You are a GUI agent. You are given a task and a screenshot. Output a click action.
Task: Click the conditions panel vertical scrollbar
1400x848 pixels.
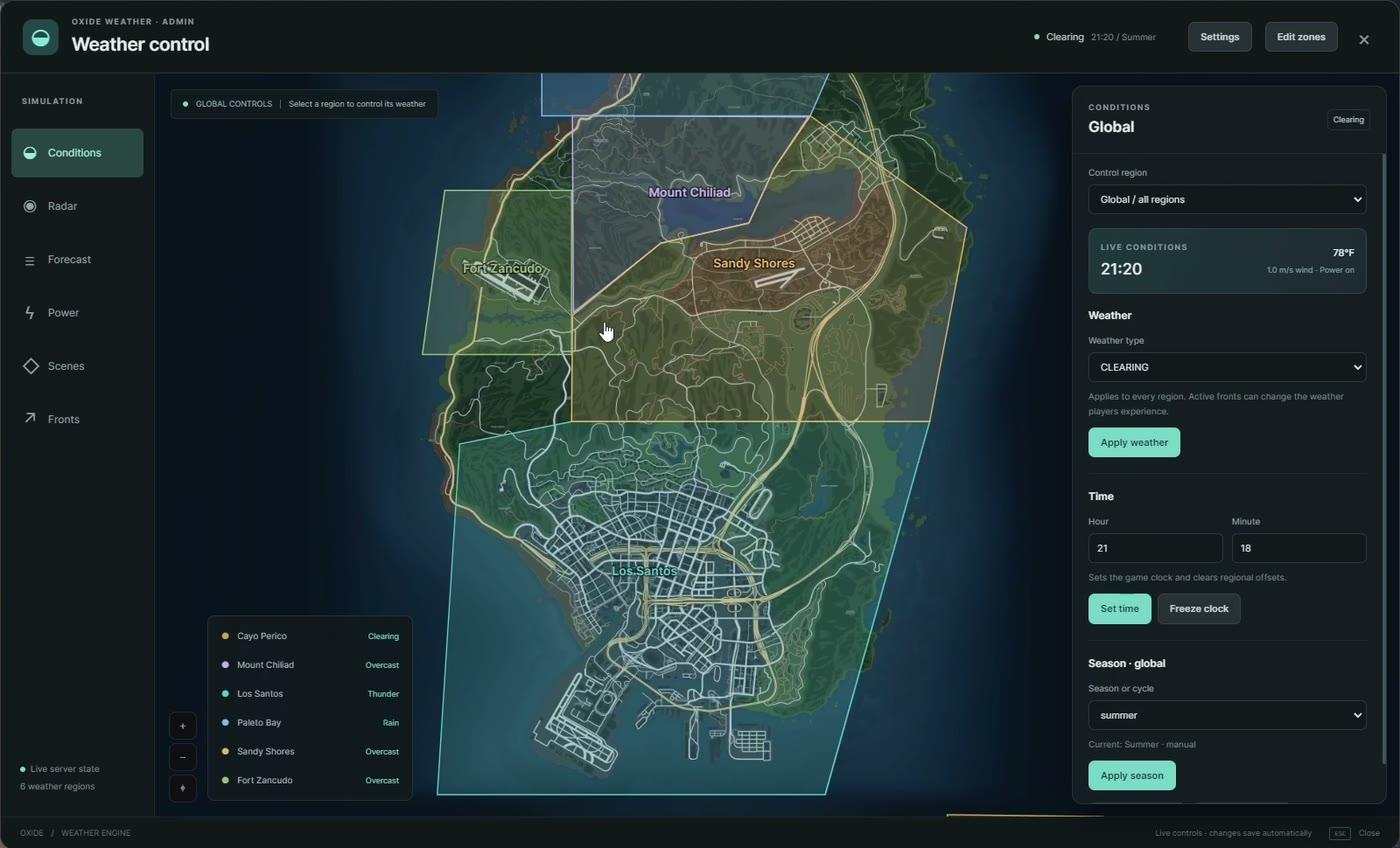1384,460
